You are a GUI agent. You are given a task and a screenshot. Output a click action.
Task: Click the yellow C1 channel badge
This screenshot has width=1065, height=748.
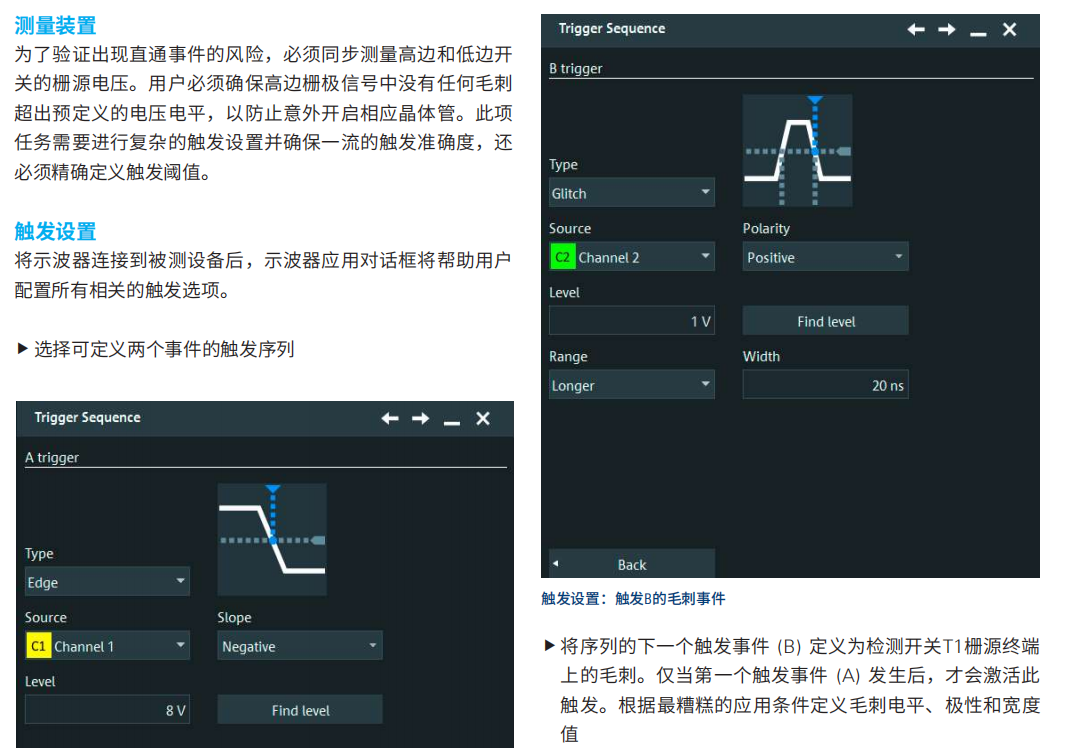[x=38, y=646]
